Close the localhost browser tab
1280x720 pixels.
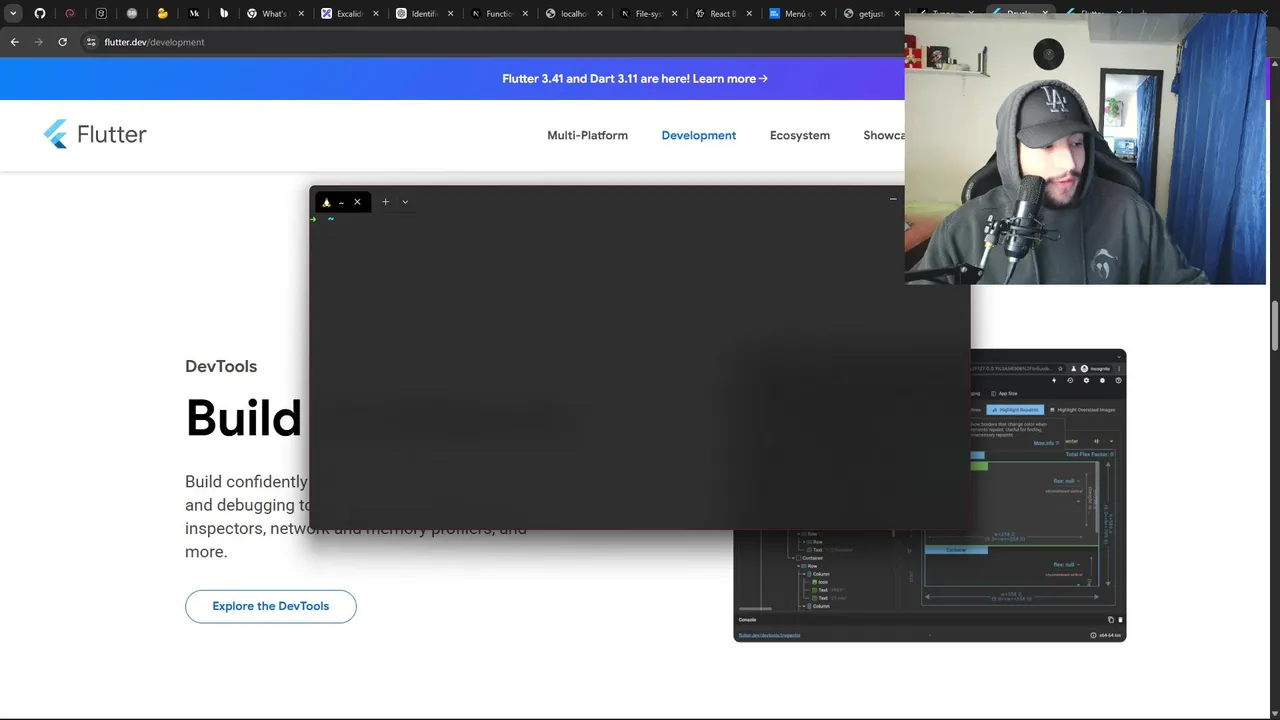pos(600,14)
